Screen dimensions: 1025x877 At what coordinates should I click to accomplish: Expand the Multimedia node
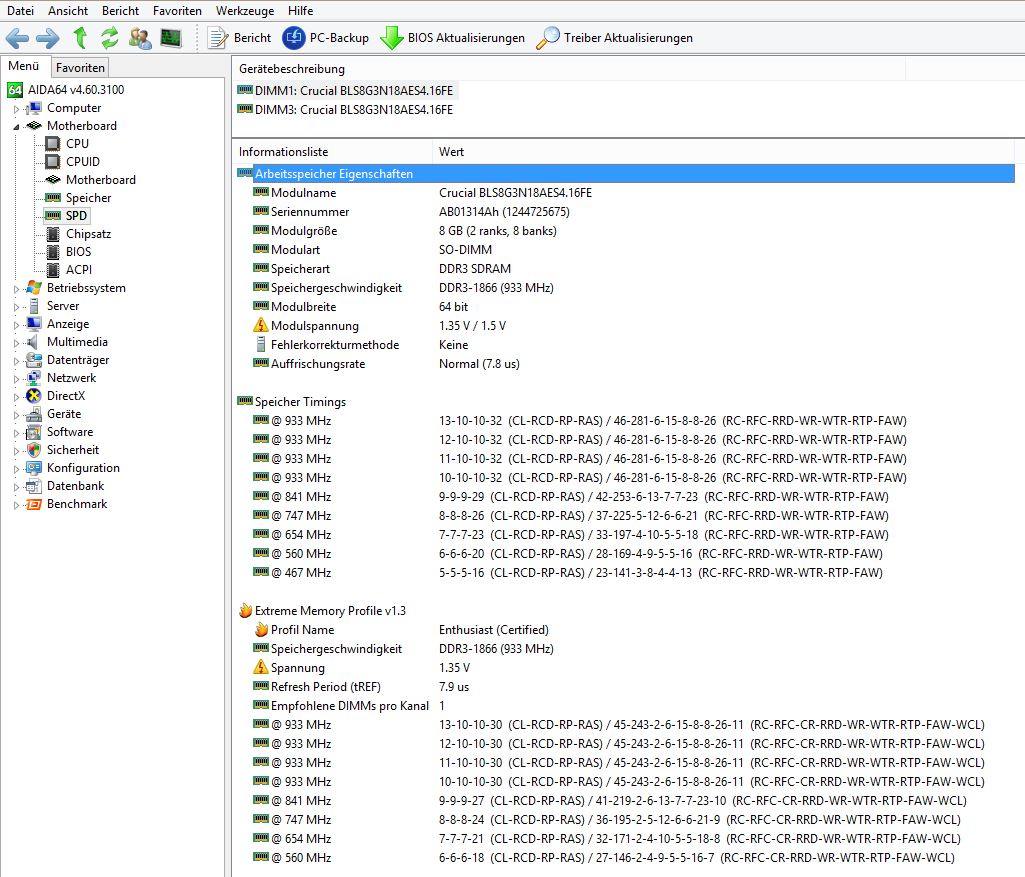(x=16, y=342)
